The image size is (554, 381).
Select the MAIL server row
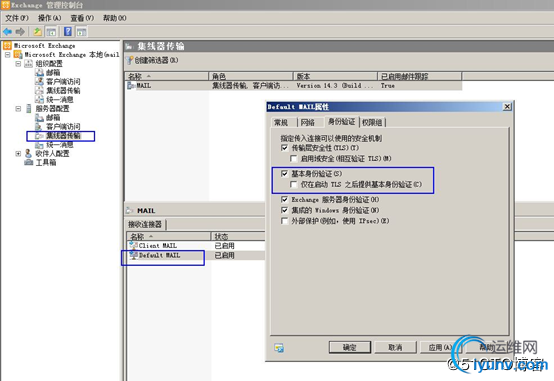pos(294,86)
